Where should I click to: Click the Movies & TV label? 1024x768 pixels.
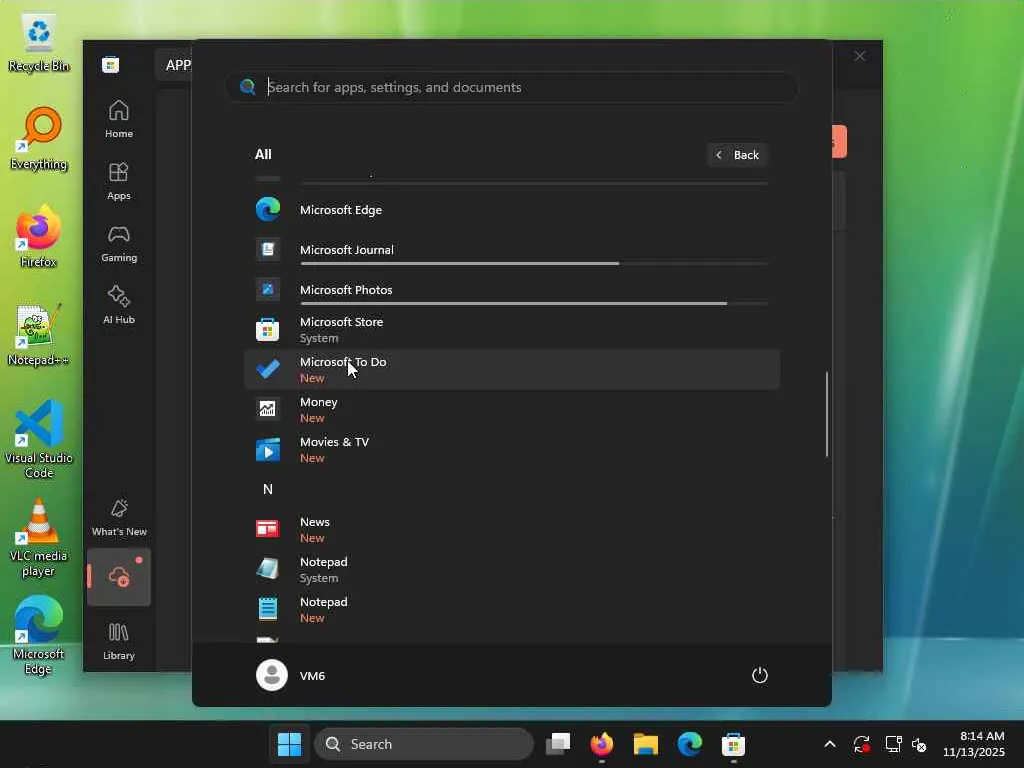[x=334, y=442]
